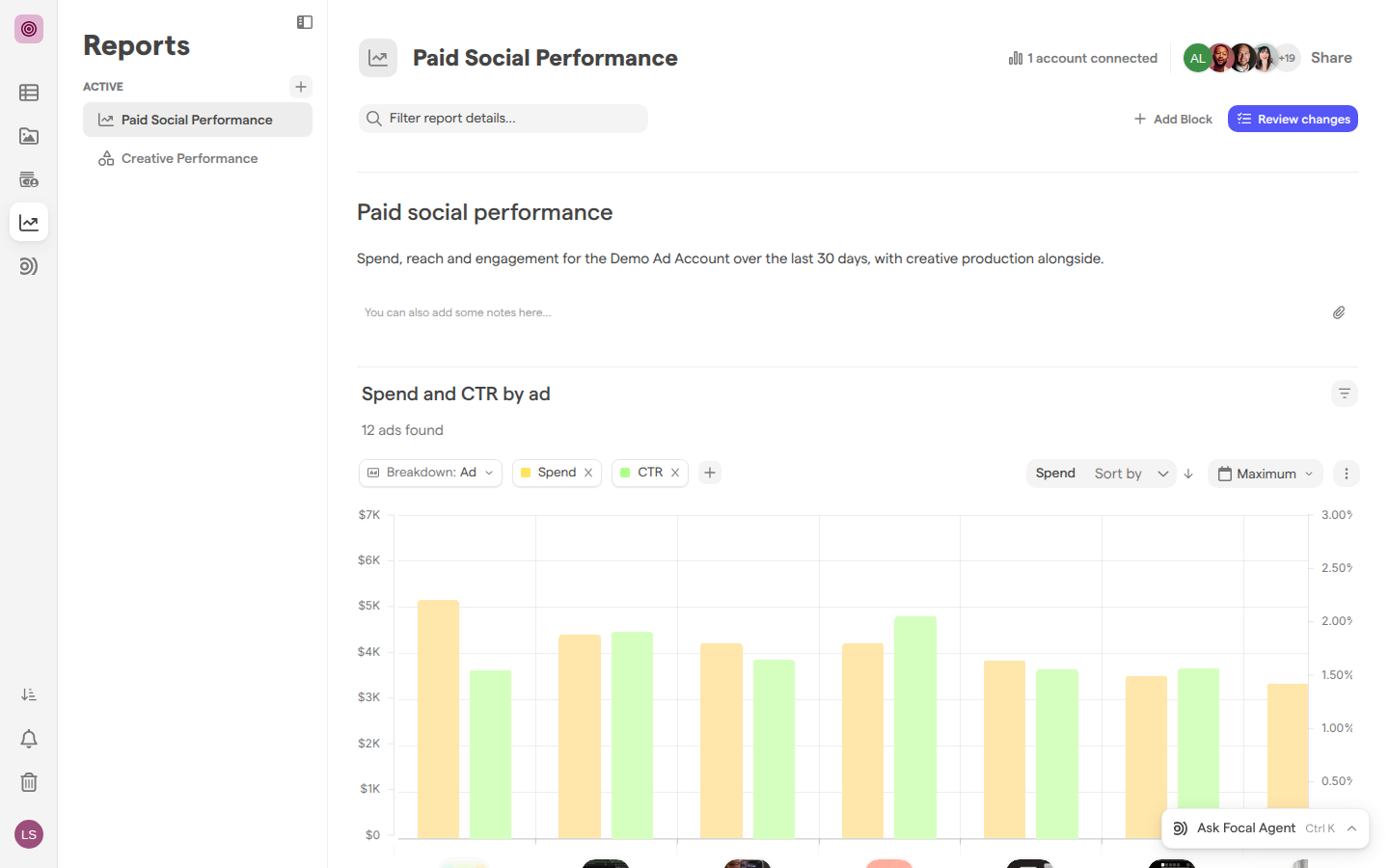The width and height of the screenshot is (1389, 868).
Task: Remove the Spend metric chip
Action: tap(588, 473)
